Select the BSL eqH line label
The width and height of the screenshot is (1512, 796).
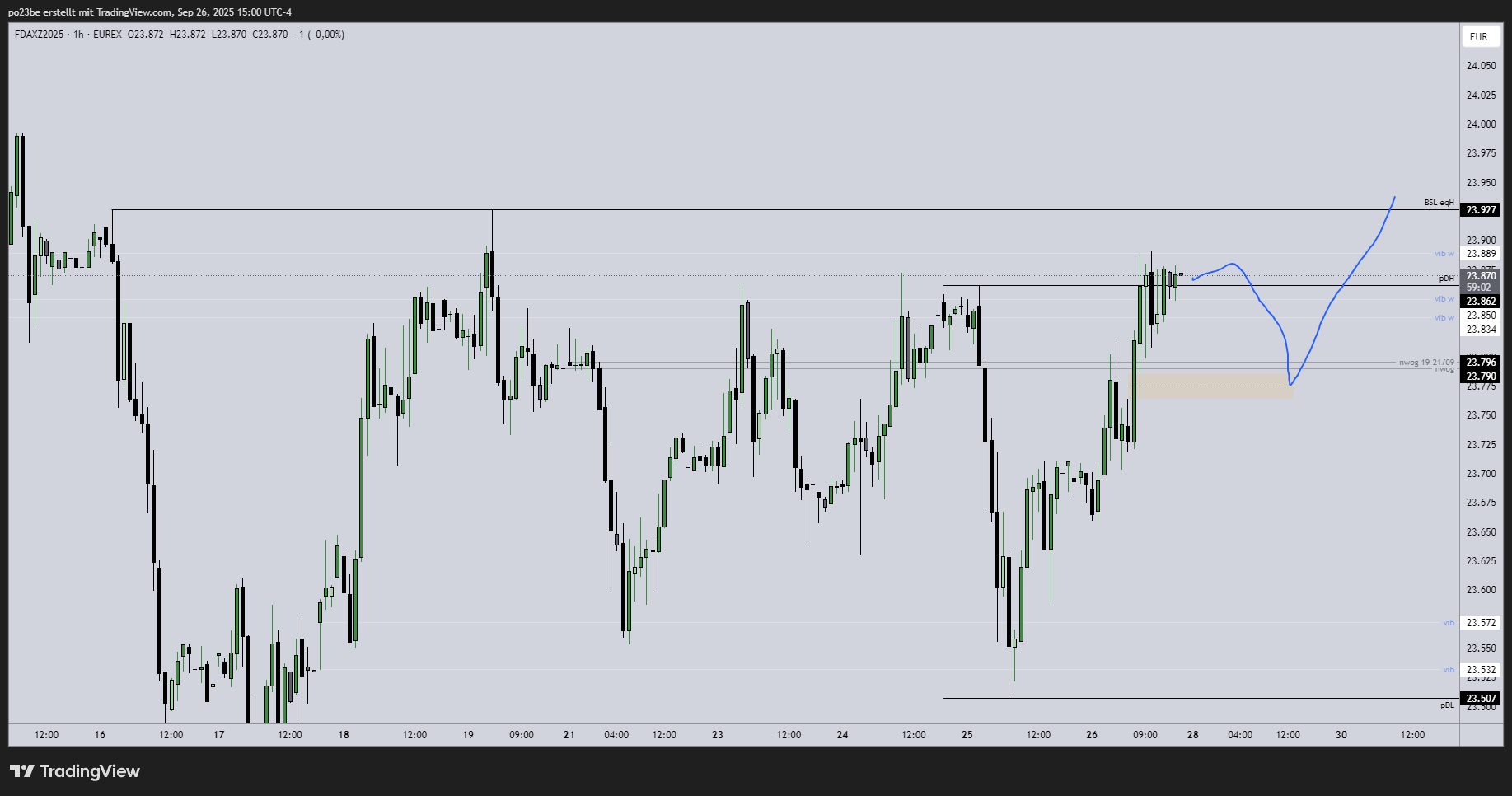(x=1439, y=203)
